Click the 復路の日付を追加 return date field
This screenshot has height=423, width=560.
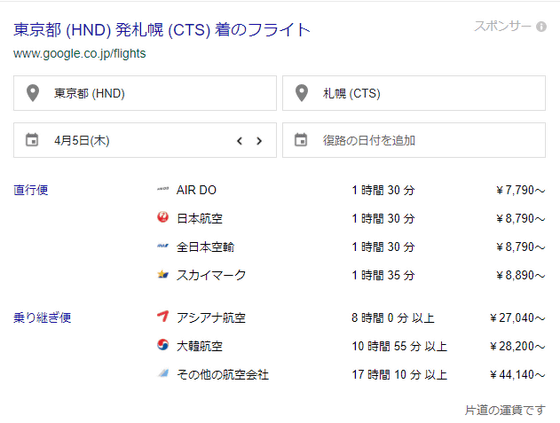(414, 140)
